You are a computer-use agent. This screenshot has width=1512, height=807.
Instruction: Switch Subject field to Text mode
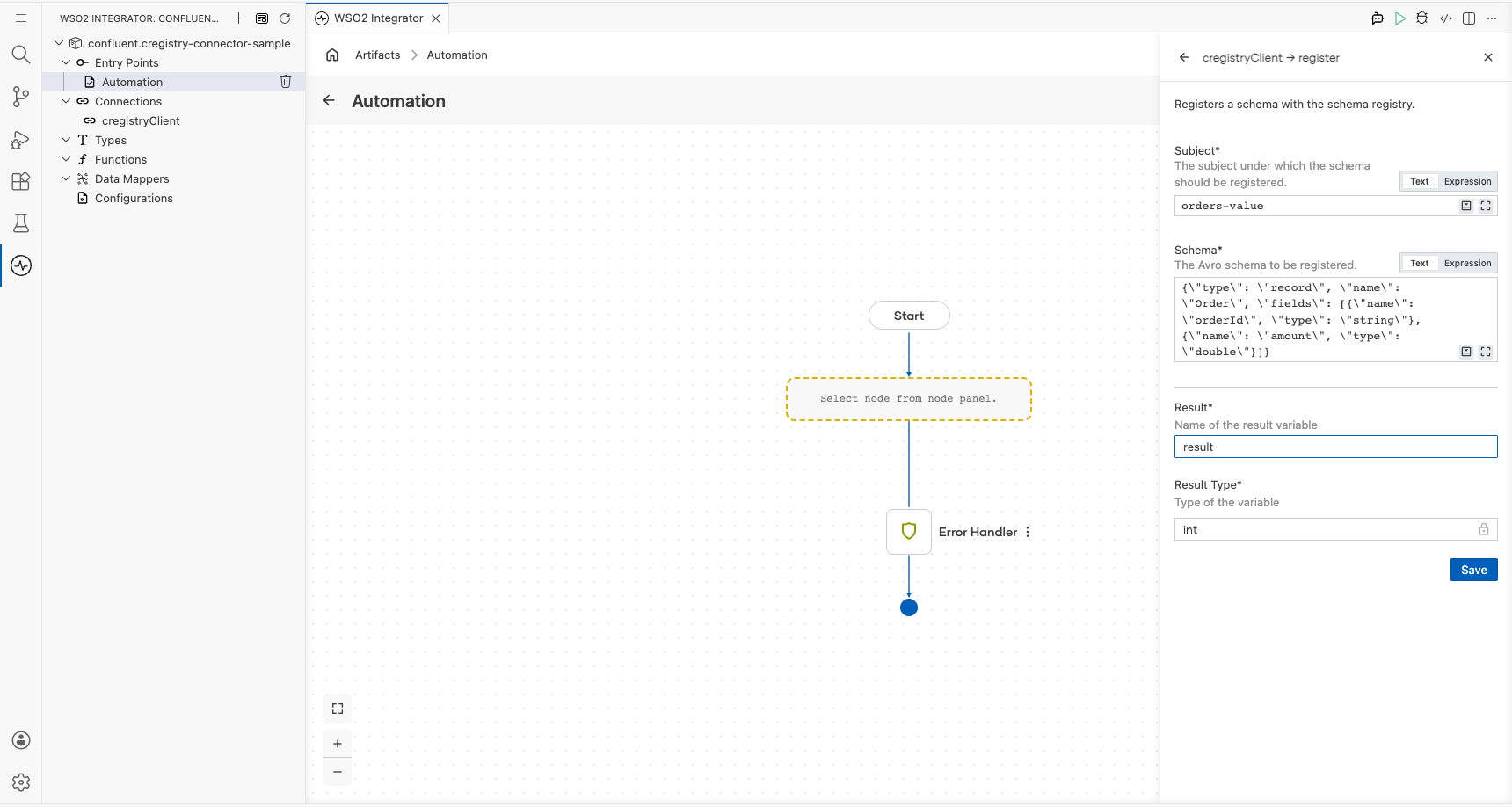click(x=1420, y=181)
